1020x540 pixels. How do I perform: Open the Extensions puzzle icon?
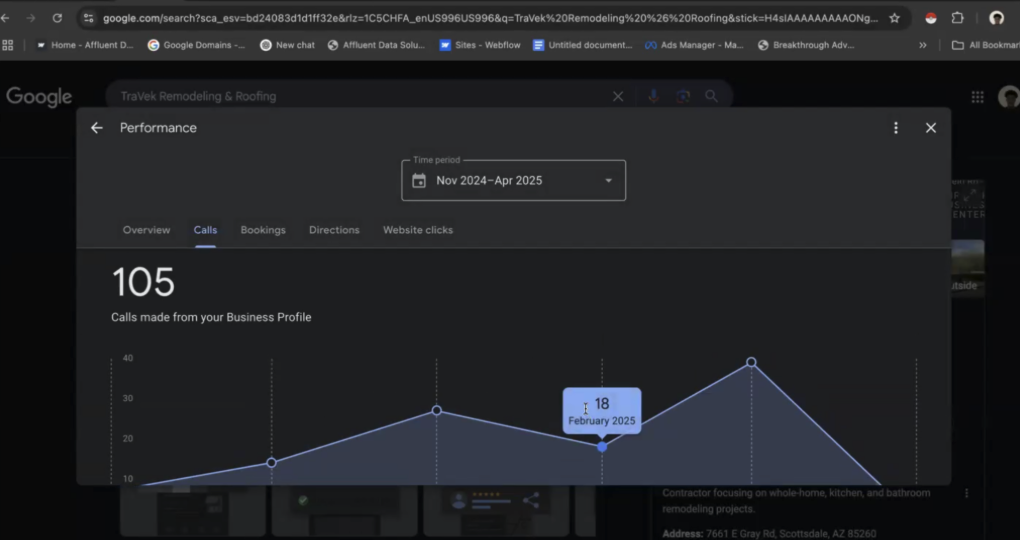point(958,18)
